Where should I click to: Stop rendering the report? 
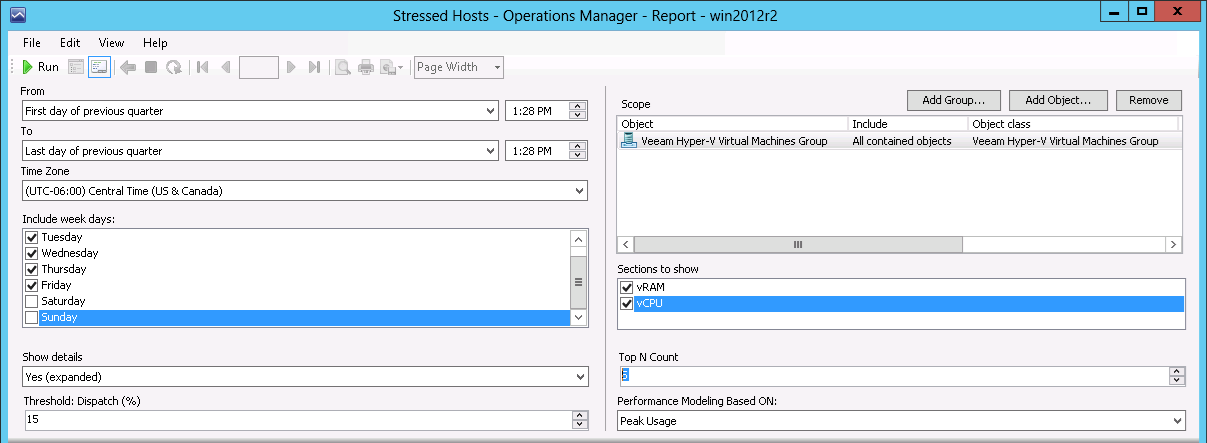coord(151,67)
